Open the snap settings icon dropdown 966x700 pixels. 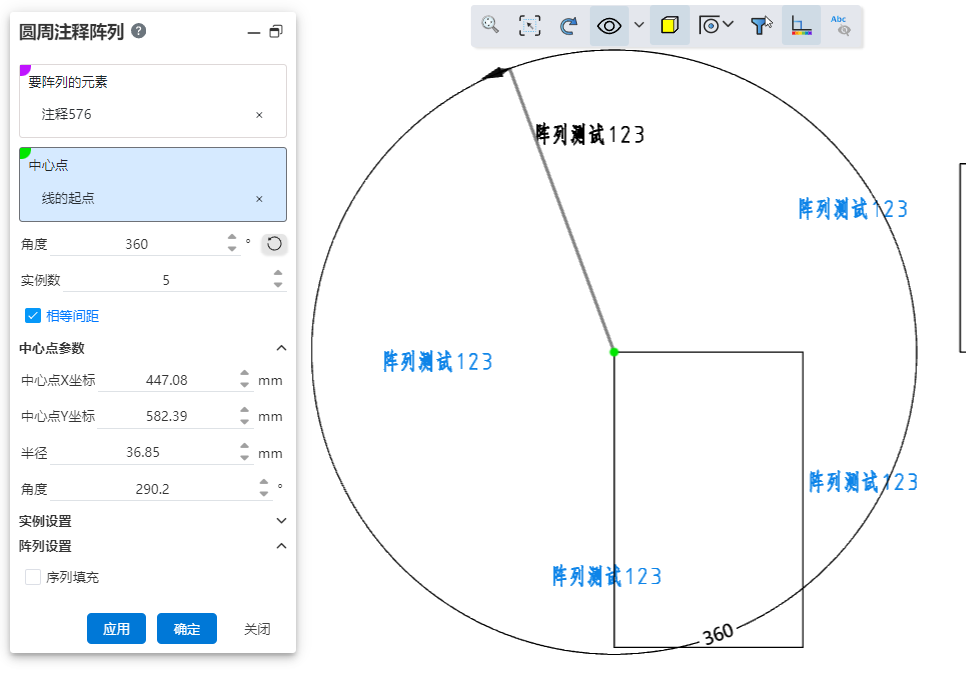pyautogui.click(x=716, y=25)
